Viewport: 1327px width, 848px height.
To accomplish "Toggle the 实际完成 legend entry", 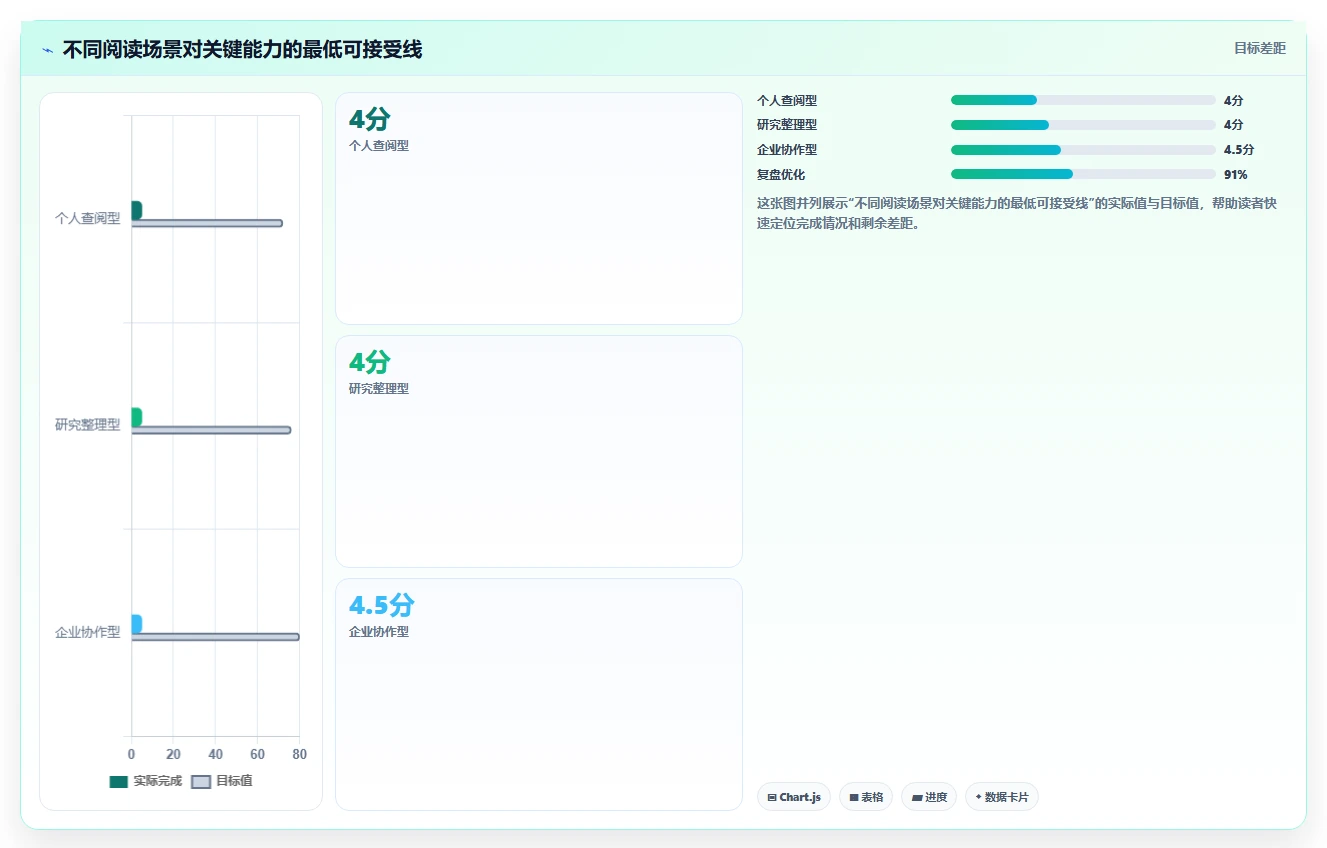I will [x=146, y=781].
